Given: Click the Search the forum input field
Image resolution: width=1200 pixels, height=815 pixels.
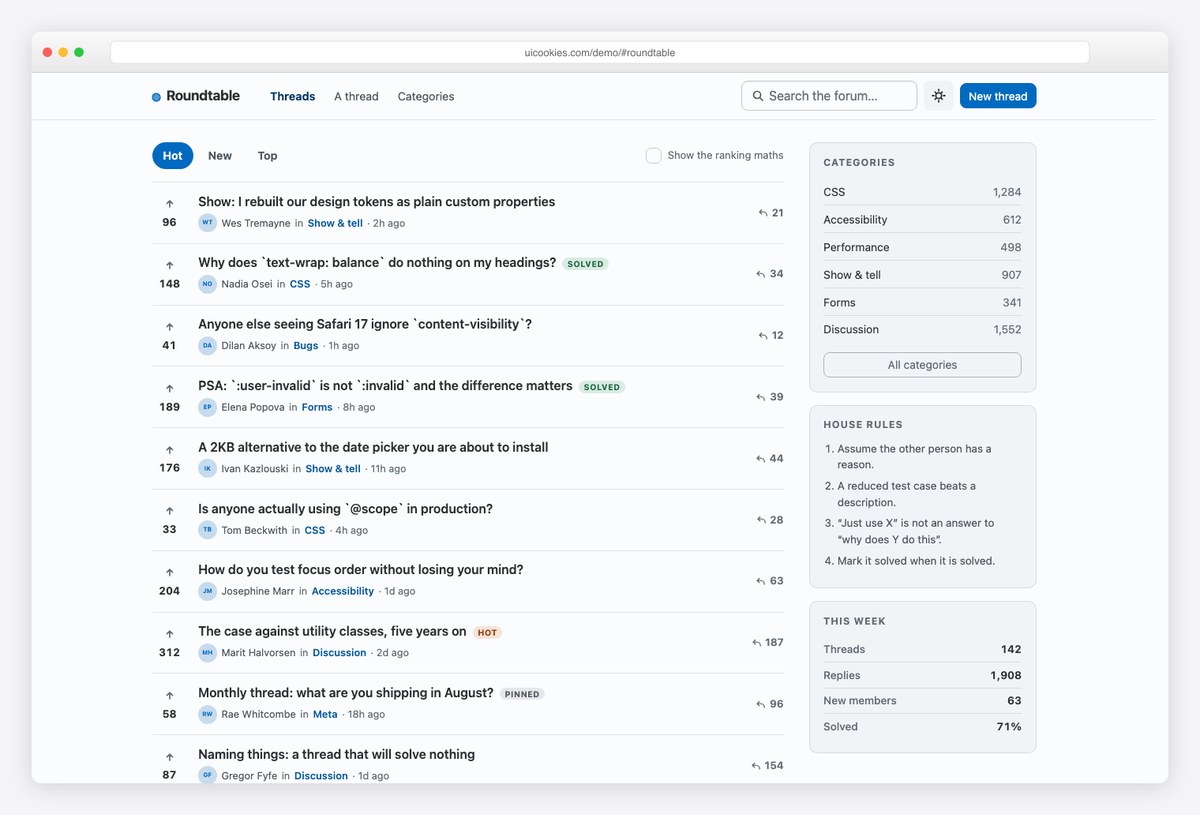Looking at the screenshot, I should coord(829,96).
